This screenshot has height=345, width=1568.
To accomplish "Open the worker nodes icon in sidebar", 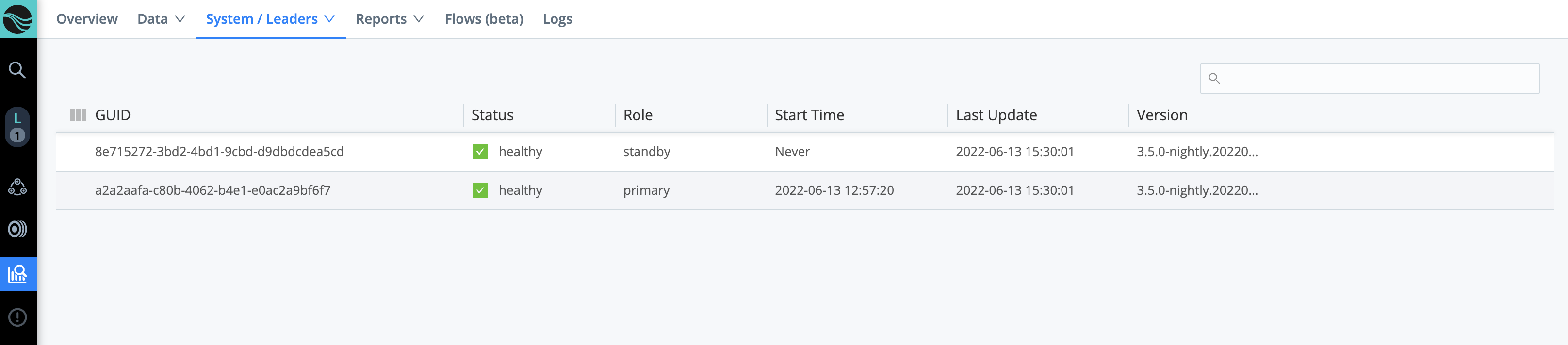I will coord(18,187).
